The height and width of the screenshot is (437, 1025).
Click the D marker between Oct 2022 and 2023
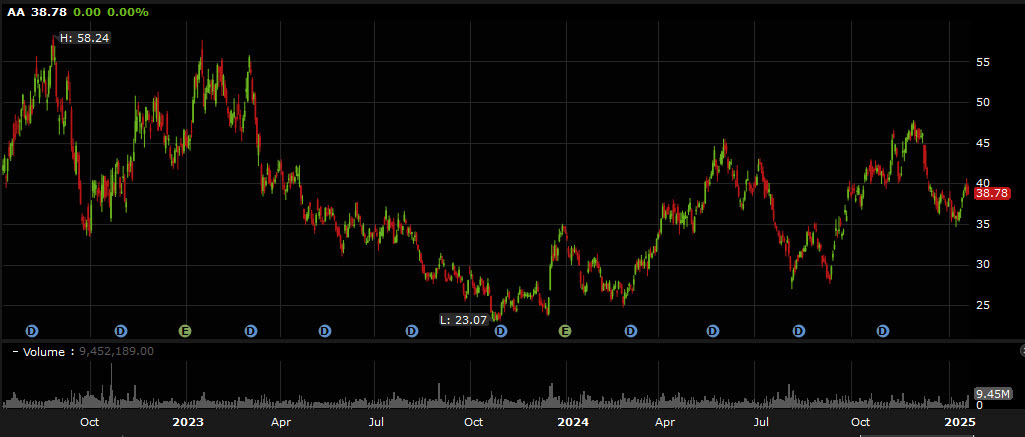point(120,331)
